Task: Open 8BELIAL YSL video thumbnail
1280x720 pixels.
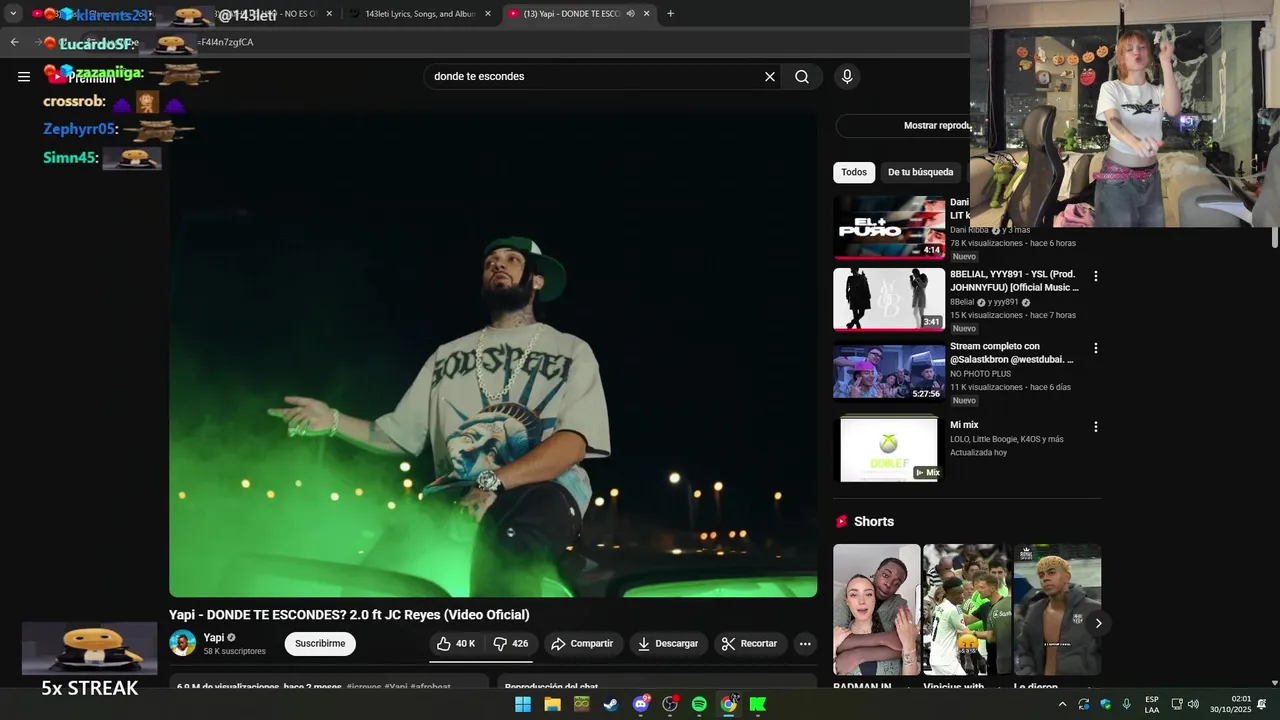Action: tap(889, 299)
